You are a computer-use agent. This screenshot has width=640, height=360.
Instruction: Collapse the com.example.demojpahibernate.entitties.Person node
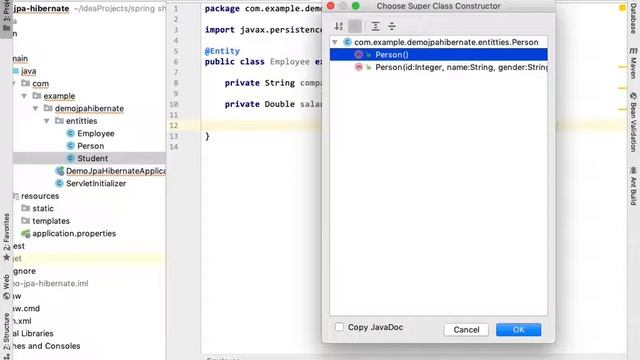[335, 42]
